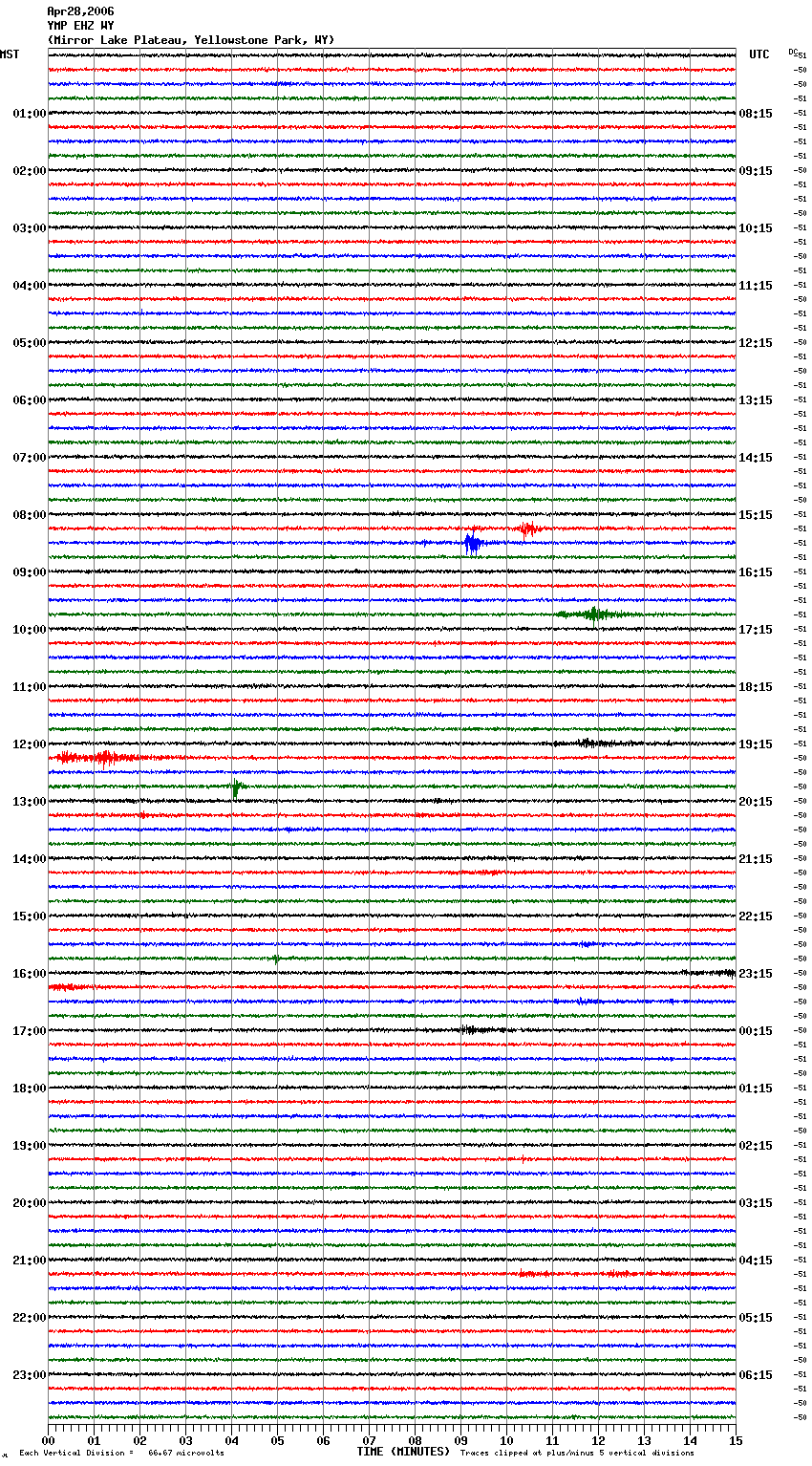Select the "06:15" UTC time label
This screenshot has width=812, height=1466.
[756, 1375]
